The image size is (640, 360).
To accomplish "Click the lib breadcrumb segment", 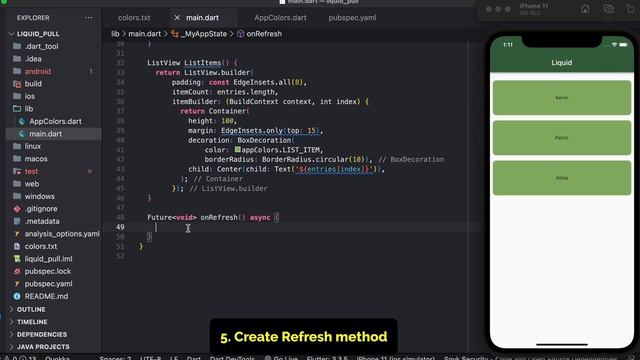I will pos(115,34).
